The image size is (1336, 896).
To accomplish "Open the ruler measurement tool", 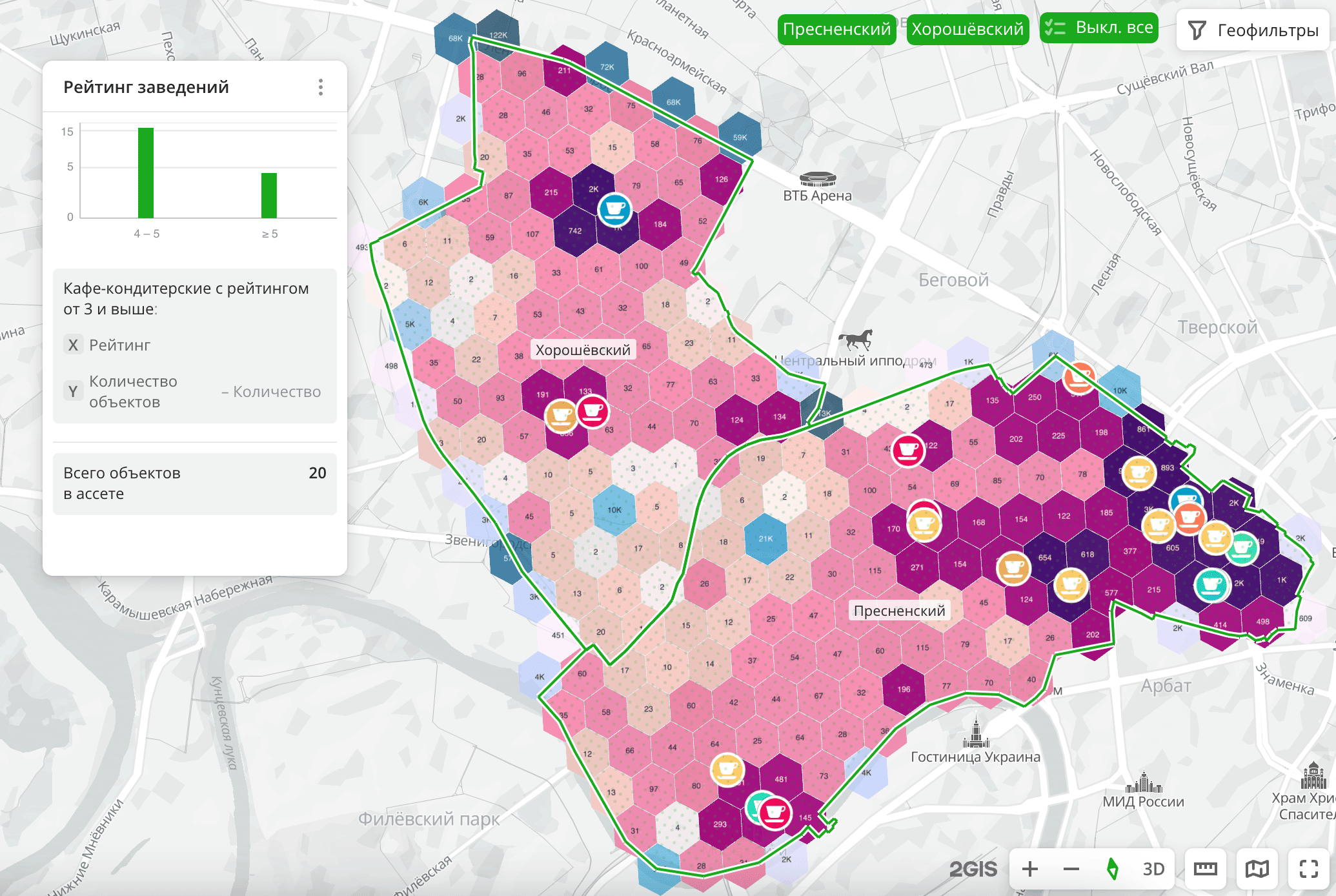I will 1205,869.
